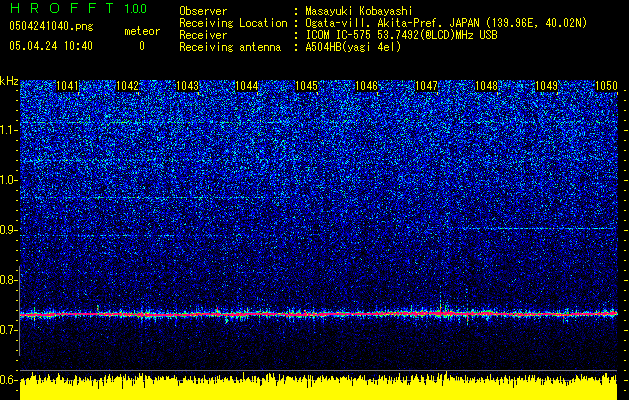Click the 1045 time marker
This screenshot has height=400, width=629.
tap(306, 86)
